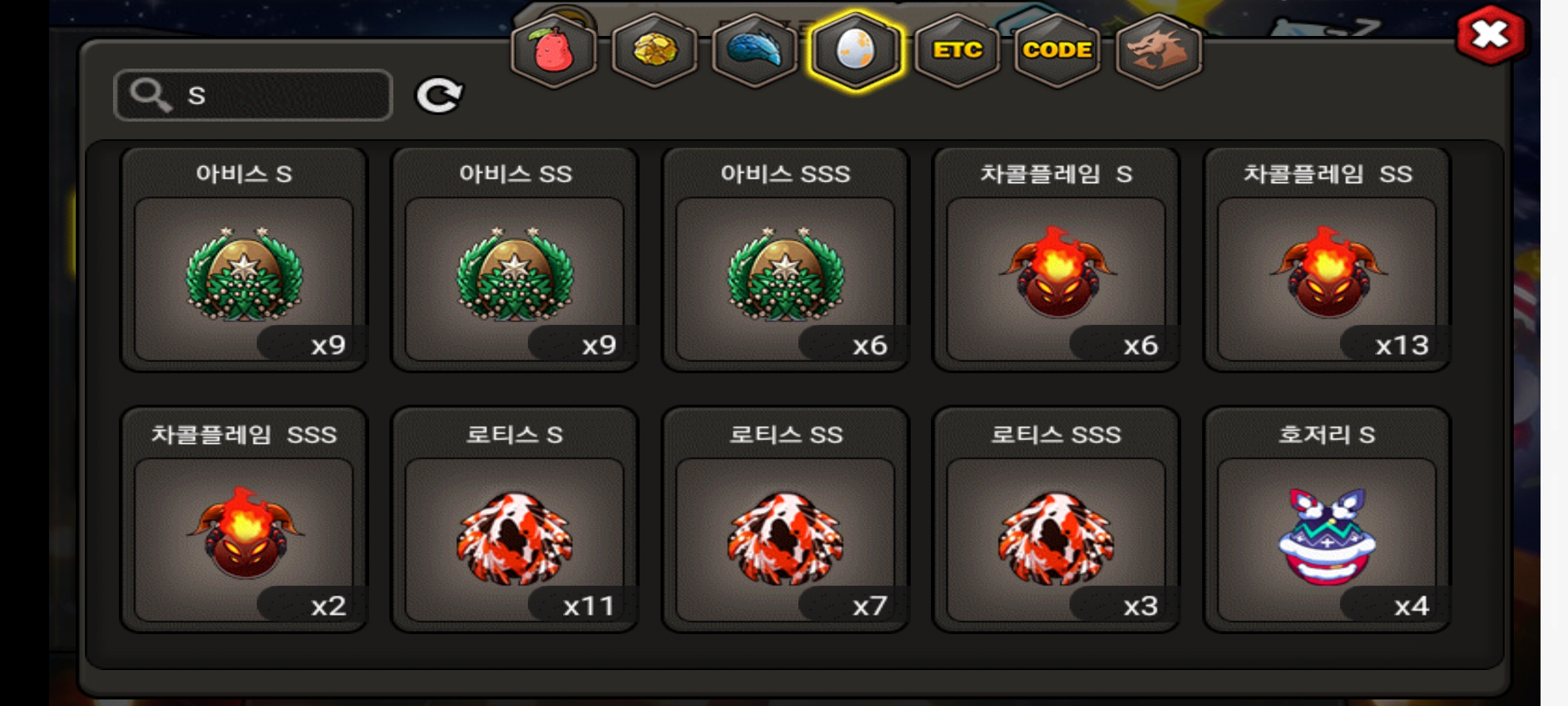The image size is (1568, 706).
Task: Switch to the CODE tab
Action: [1057, 51]
